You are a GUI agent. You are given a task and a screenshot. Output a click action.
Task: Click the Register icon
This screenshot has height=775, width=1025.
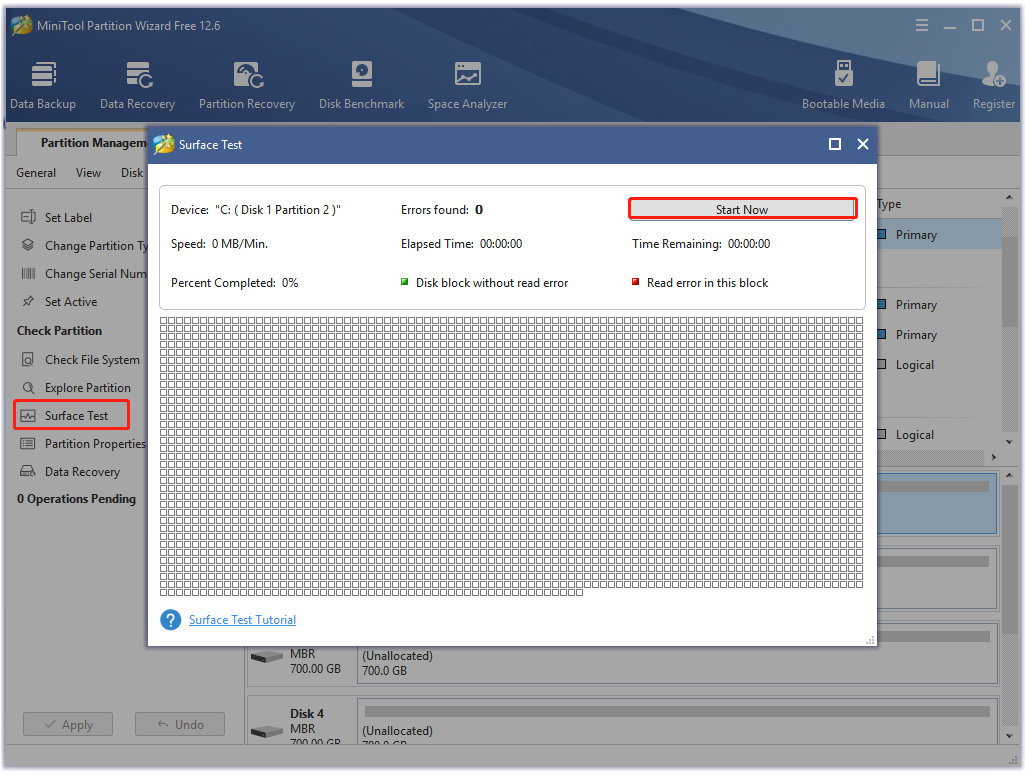[x=993, y=75]
